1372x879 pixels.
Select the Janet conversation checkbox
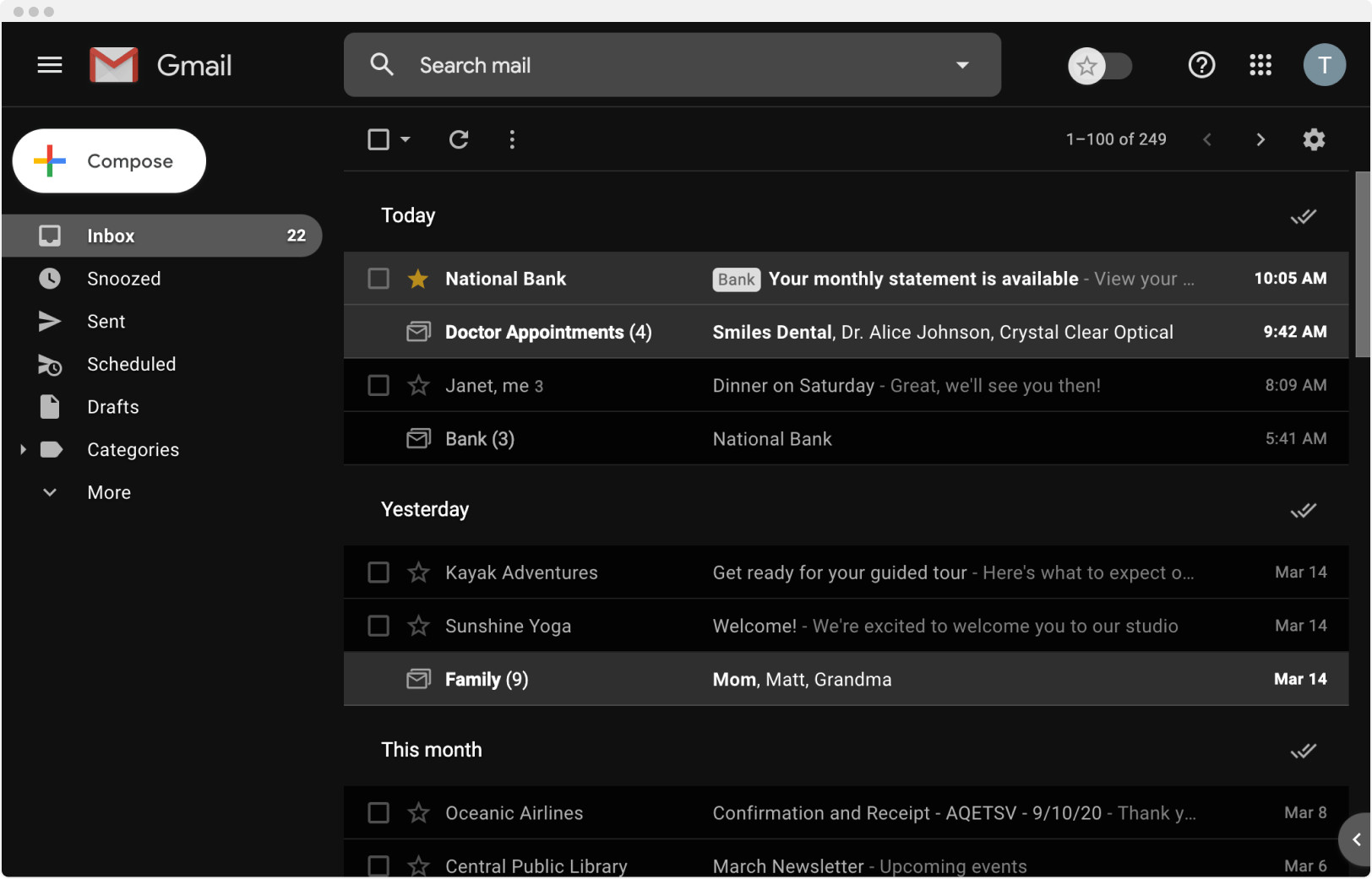pos(378,385)
